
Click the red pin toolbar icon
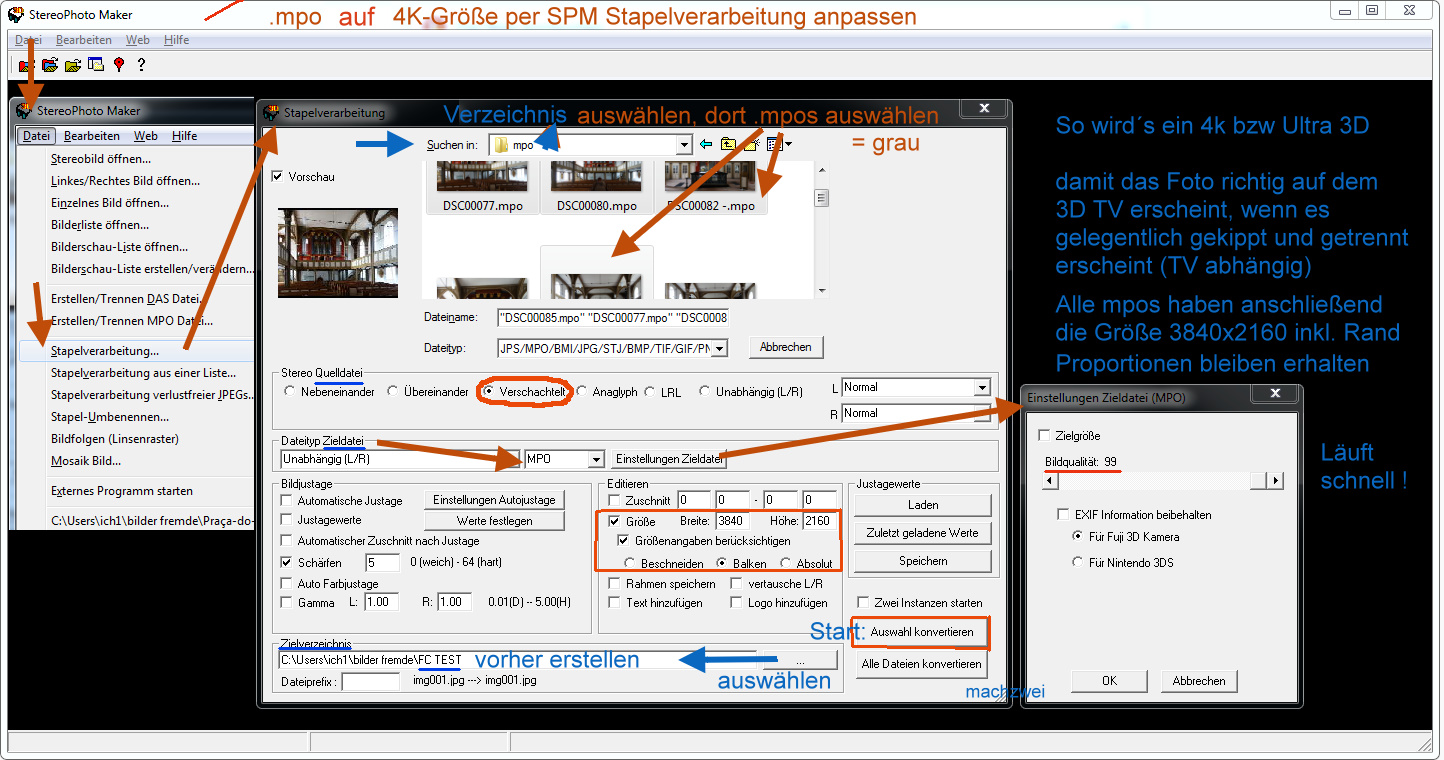click(x=119, y=65)
